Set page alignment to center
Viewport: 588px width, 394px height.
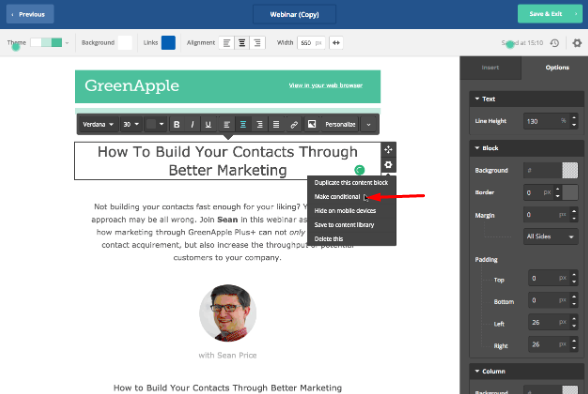[x=242, y=43]
